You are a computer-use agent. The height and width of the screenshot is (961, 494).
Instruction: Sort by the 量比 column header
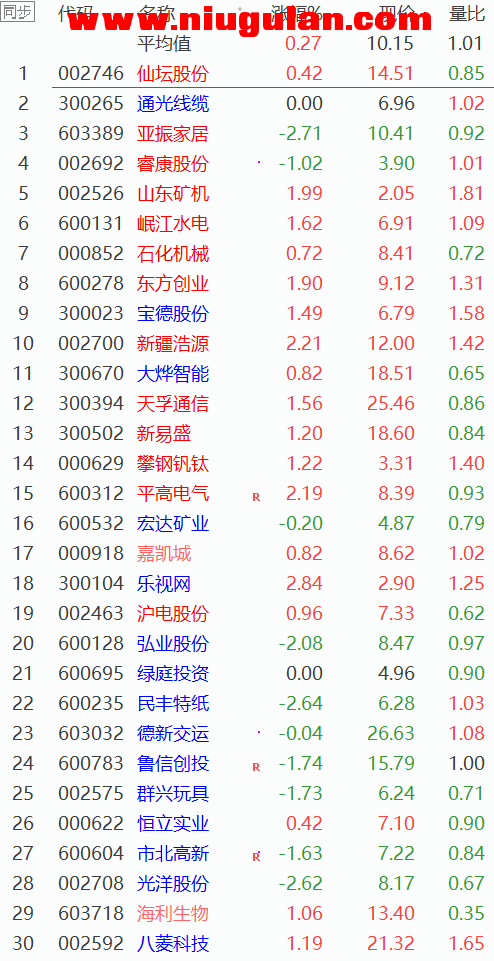(x=466, y=13)
